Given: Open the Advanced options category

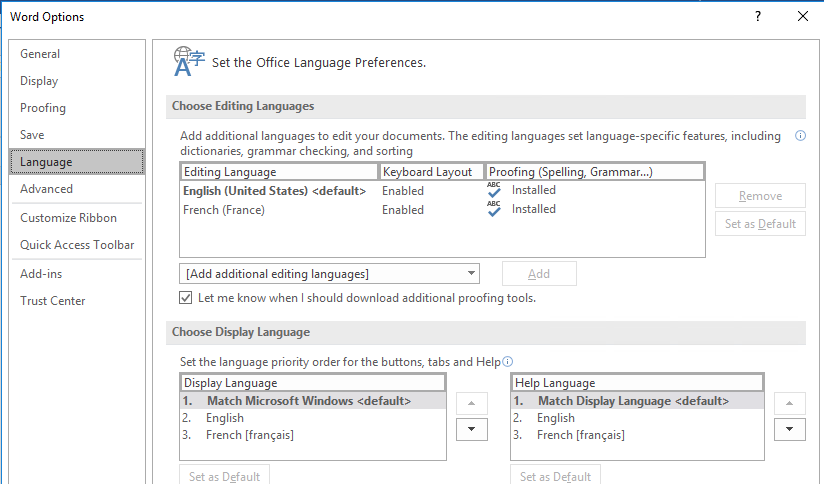Looking at the screenshot, I should click(46, 189).
